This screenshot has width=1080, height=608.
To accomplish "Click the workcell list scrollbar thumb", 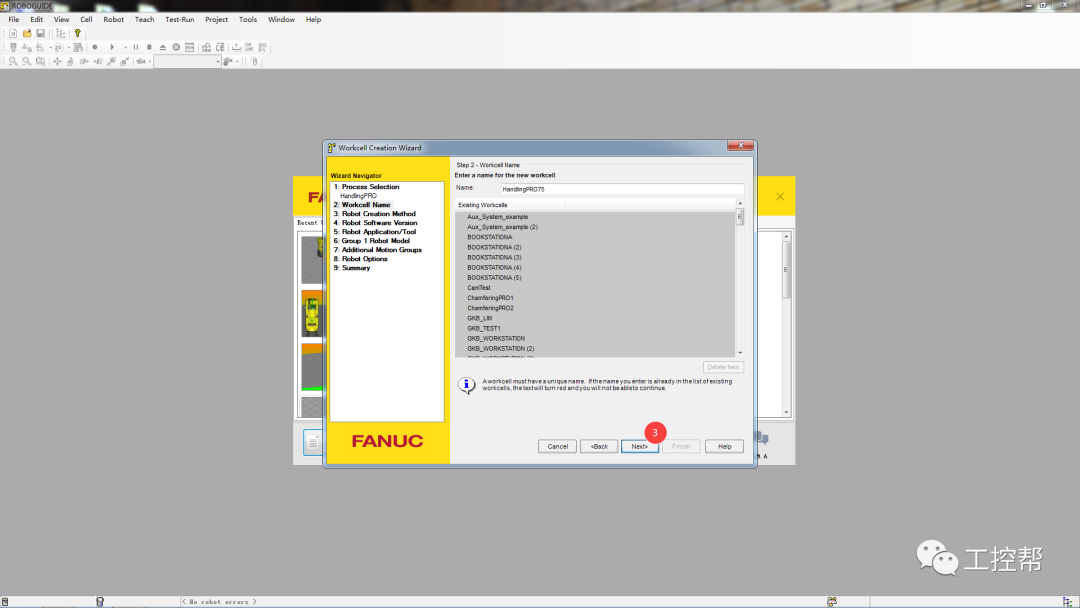I will (x=740, y=217).
